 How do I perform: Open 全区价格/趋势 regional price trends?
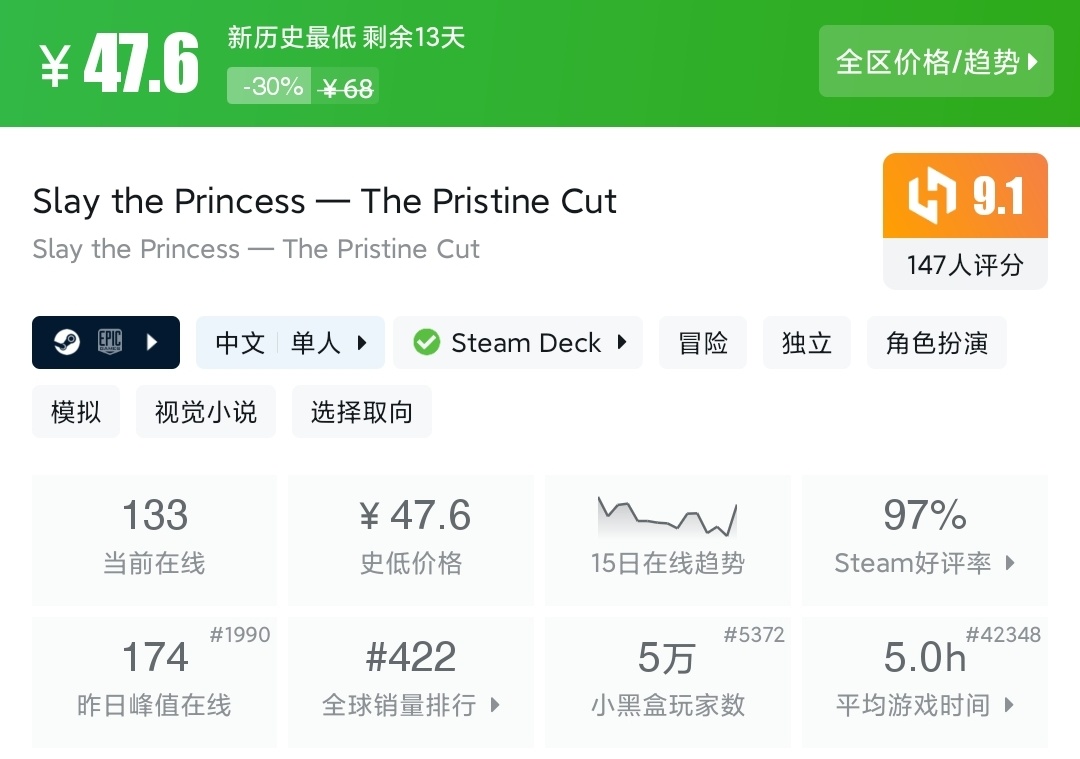[x=936, y=62]
